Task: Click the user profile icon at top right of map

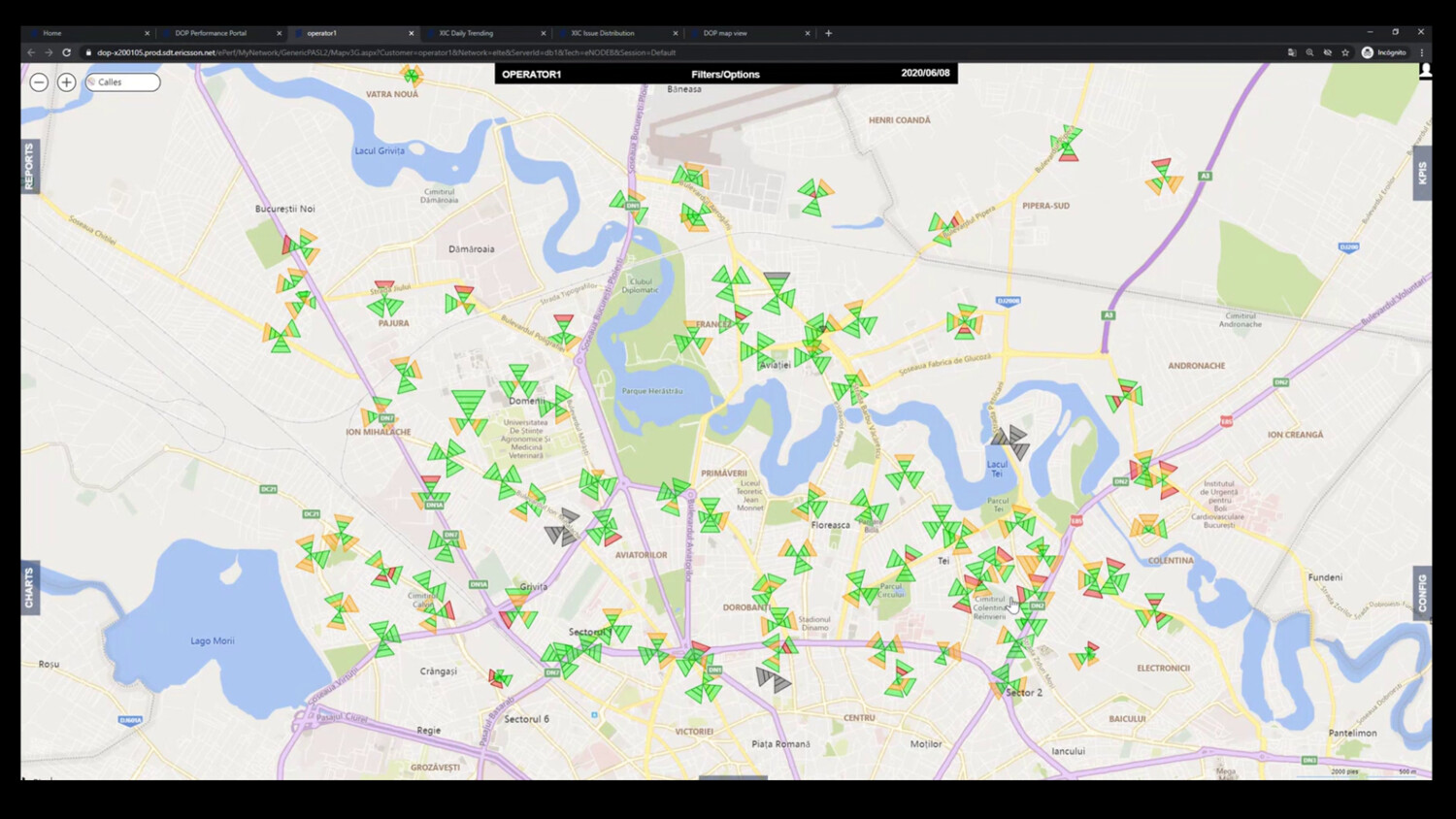Action: 1425,71
